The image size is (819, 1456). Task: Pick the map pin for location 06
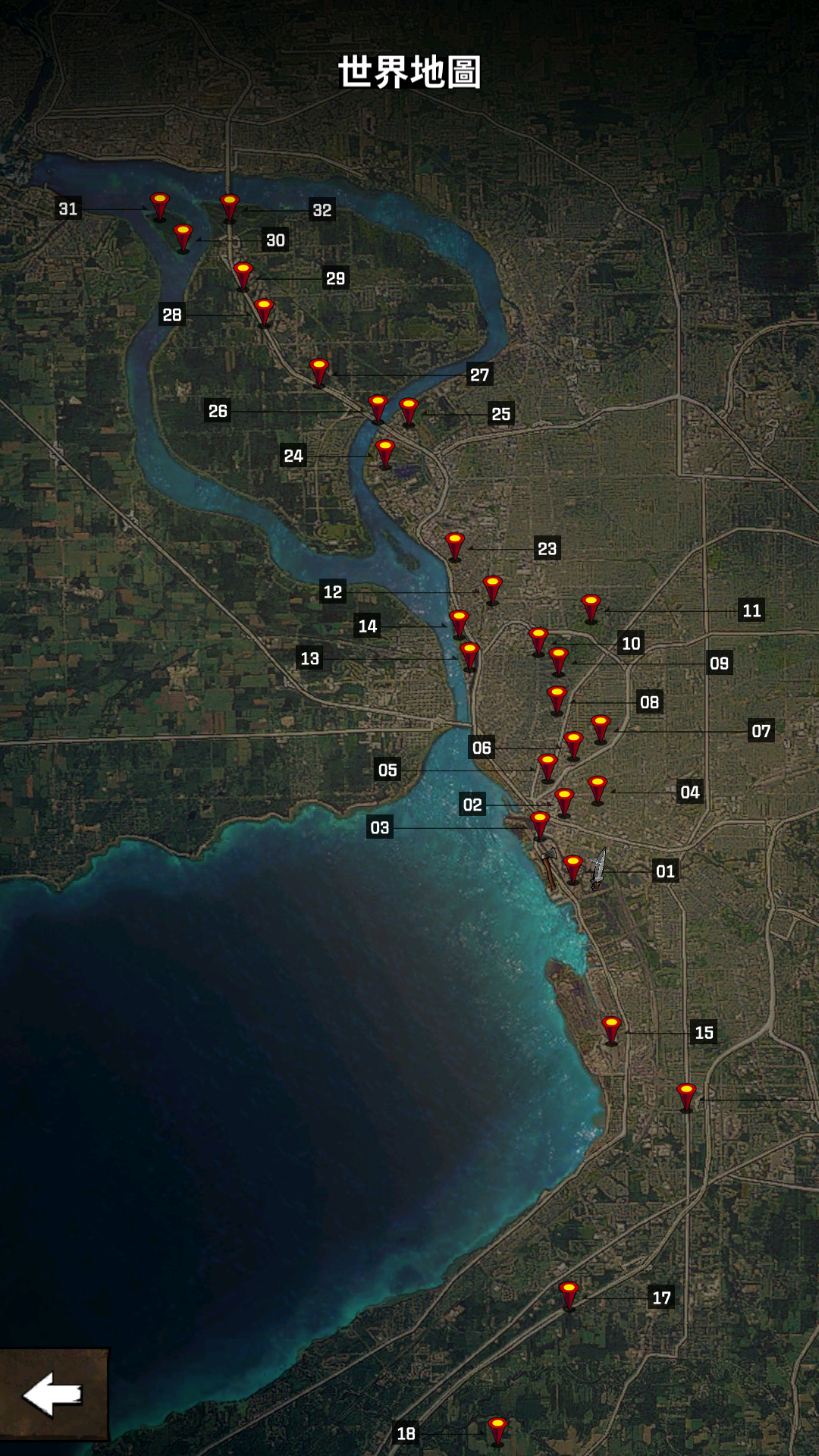click(x=574, y=746)
